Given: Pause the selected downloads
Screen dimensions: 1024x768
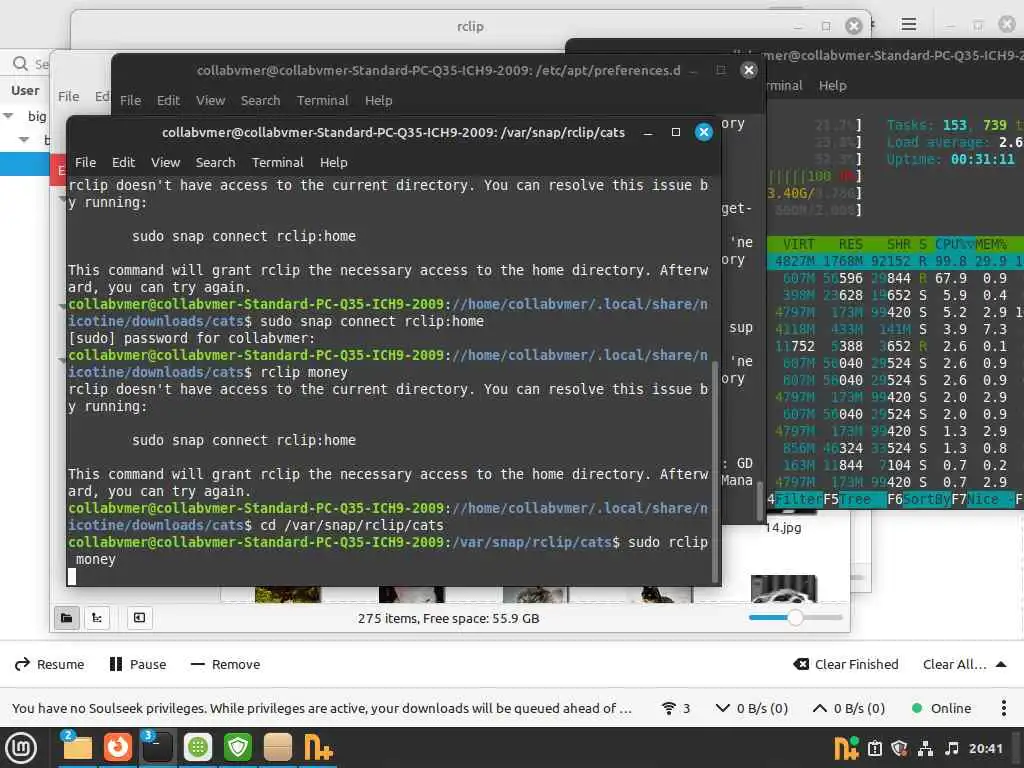Looking at the screenshot, I should point(138,664).
